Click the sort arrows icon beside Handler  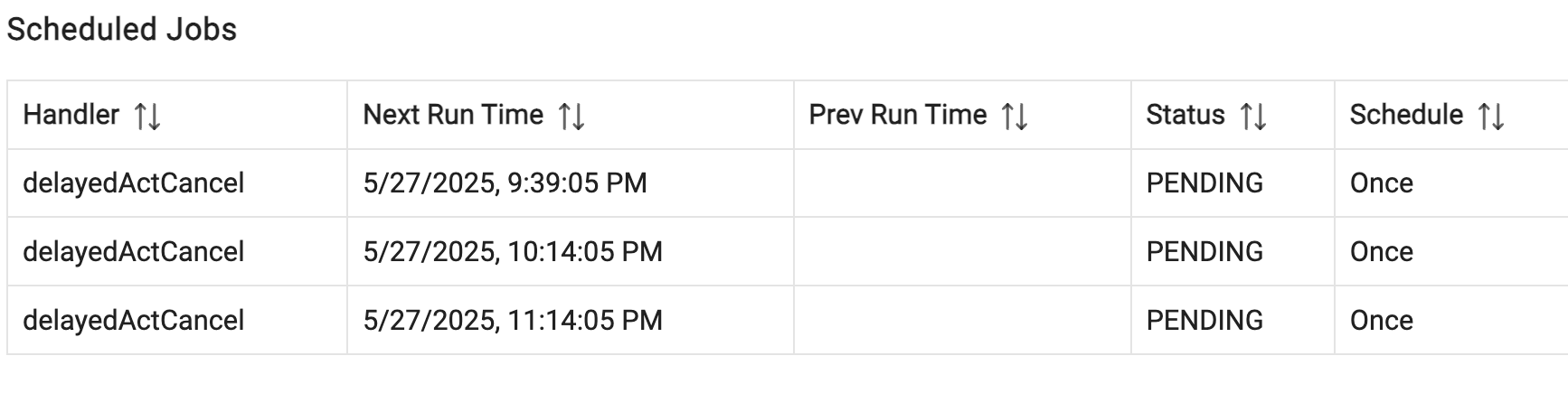[x=147, y=116]
